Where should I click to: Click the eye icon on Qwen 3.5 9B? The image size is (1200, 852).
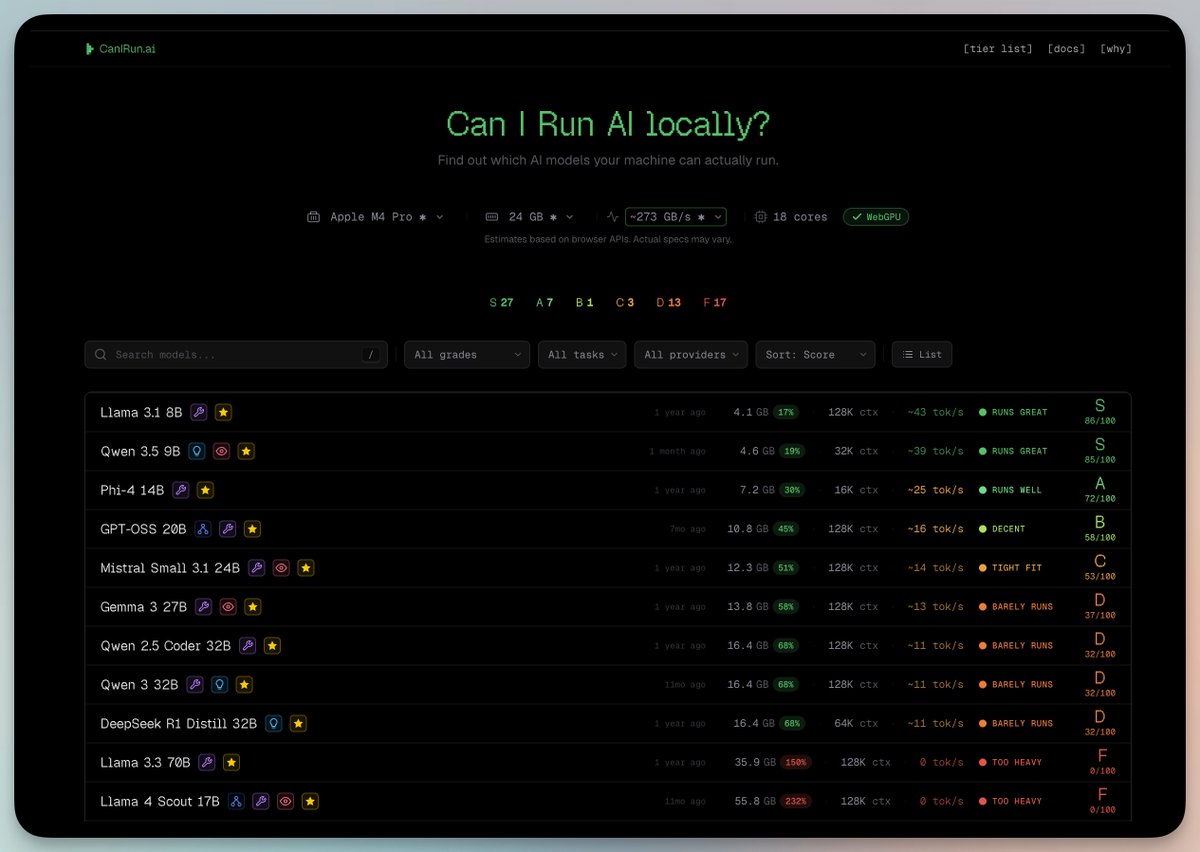pyautogui.click(x=222, y=451)
